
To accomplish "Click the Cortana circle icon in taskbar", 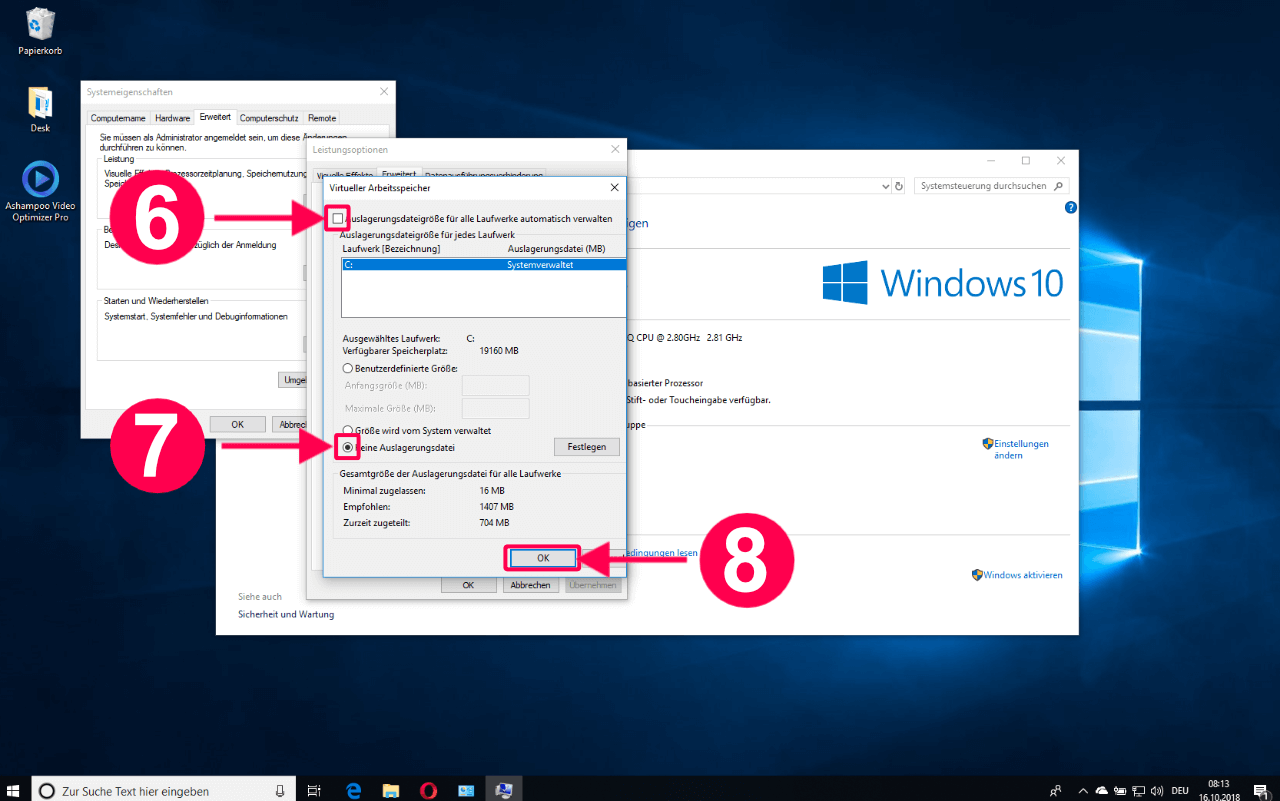I will point(46,790).
